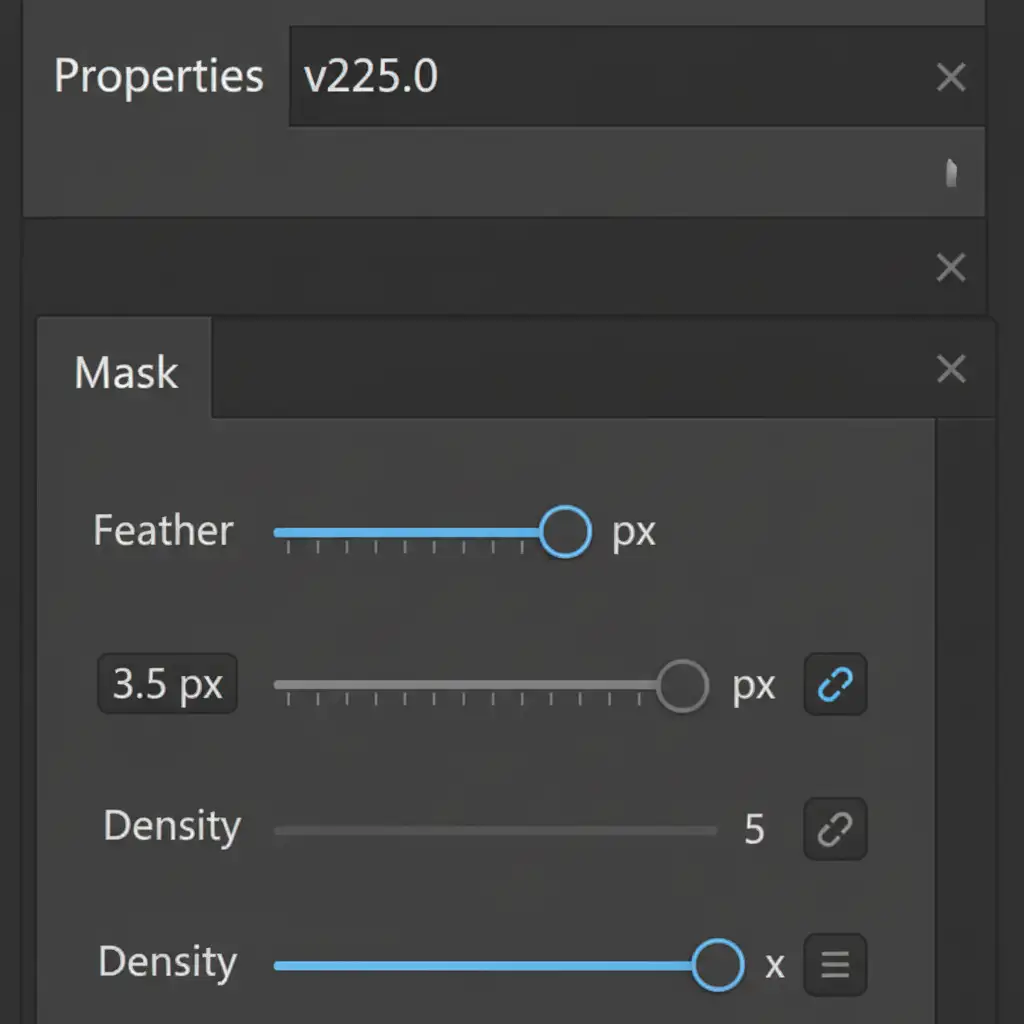The width and height of the screenshot is (1024, 1024).
Task: Switch to the Mask tab
Action: (x=126, y=373)
